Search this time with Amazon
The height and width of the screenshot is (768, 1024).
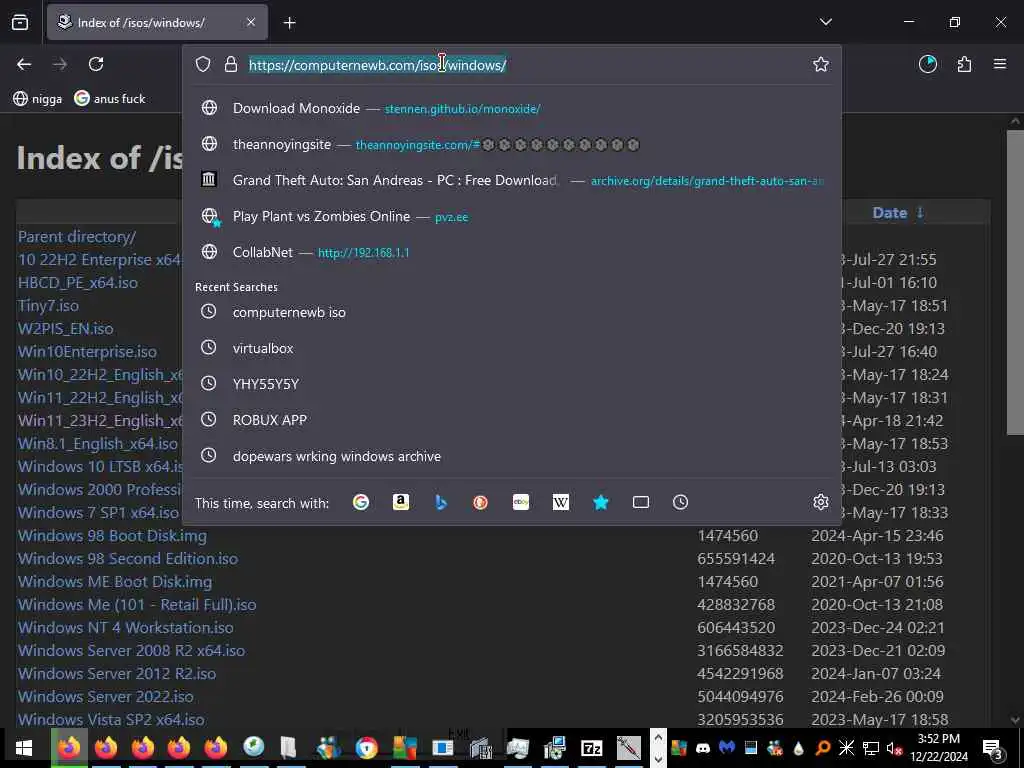pyautogui.click(x=400, y=502)
